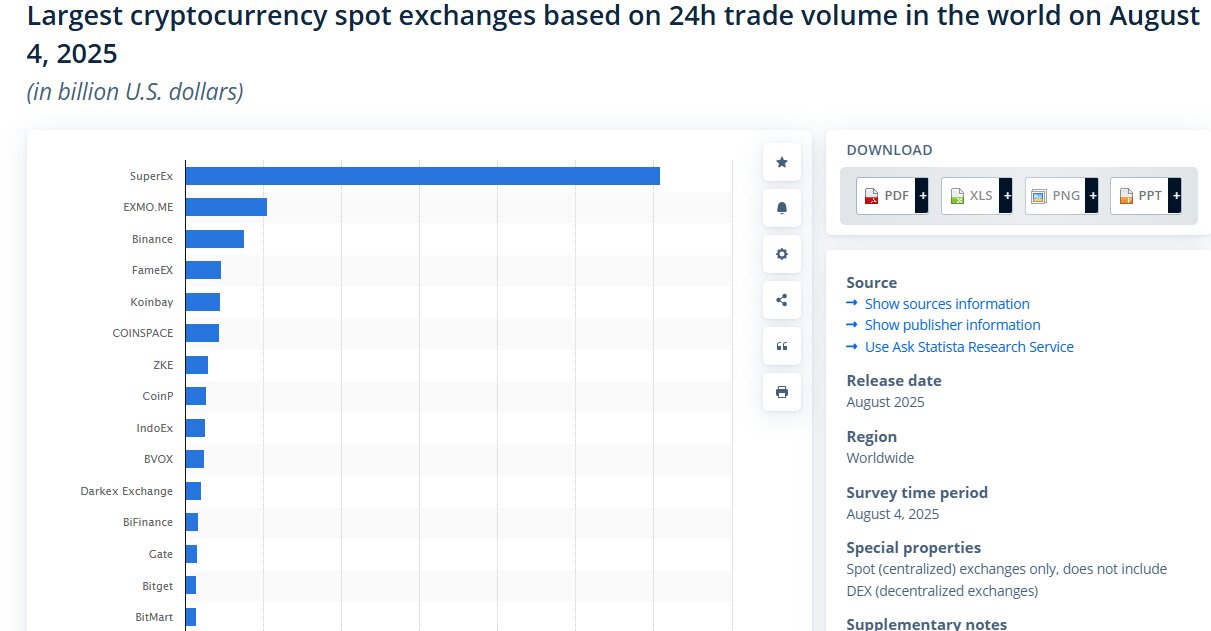Open chart settings gear icon
1211x631 pixels.
(782, 254)
